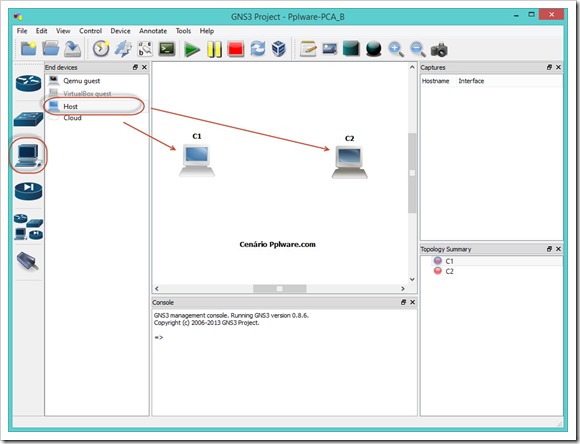The width and height of the screenshot is (580, 444).
Task: Close the Console panel
Action: (412, 302)
